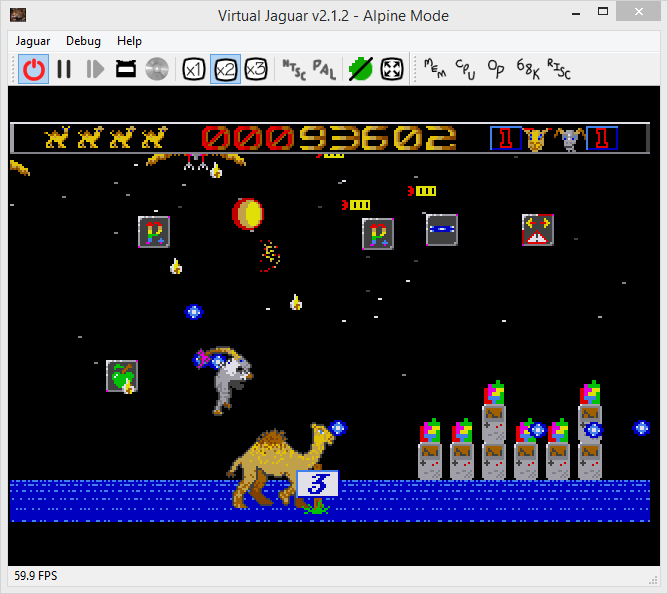Toggle the emulator power button

click(x=34, y=69)
